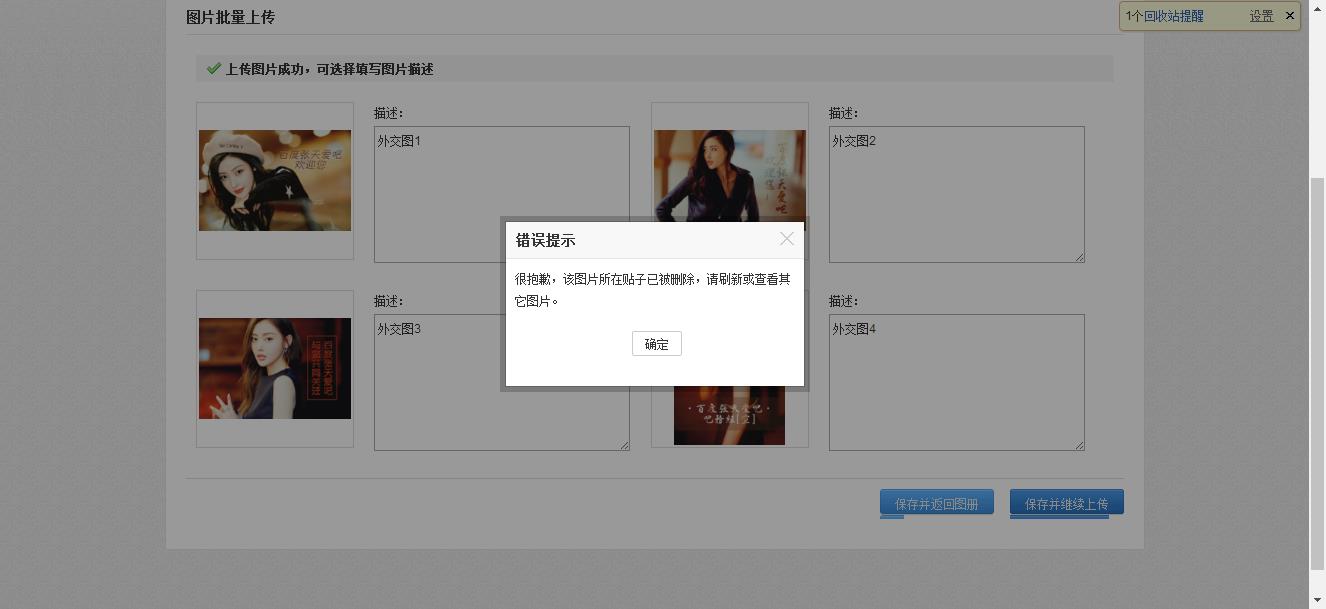Click the 确定 button in error dialog
1326x609 pixels.
pos(656,344)
